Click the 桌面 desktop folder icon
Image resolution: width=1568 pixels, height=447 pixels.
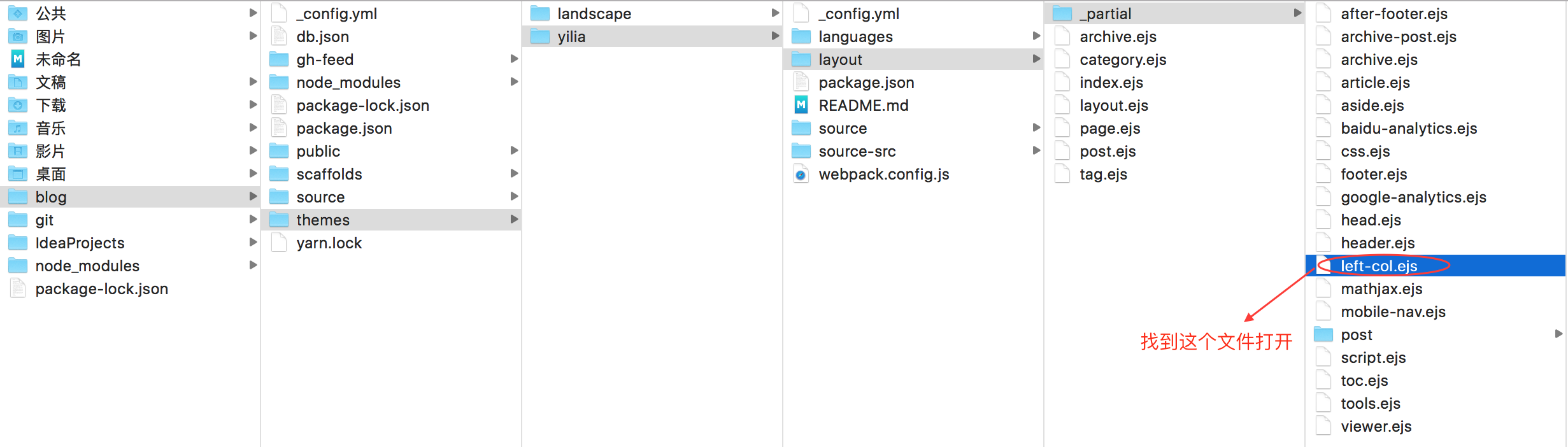[18, 174]
